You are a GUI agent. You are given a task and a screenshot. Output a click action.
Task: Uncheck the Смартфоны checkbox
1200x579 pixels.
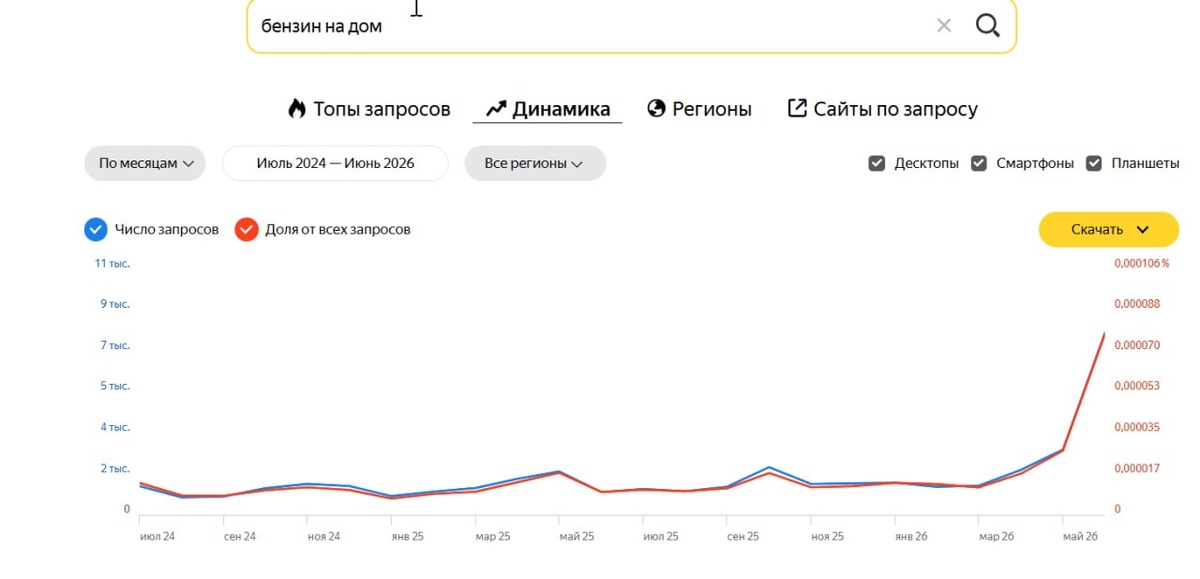(979, 163)
